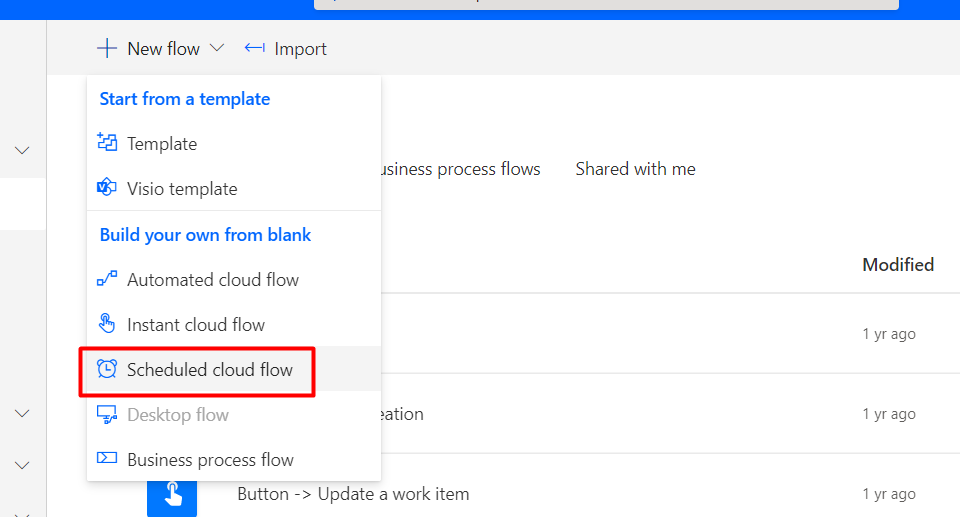Viewport: 960px width, 517px height.
Task: Click the Import button
Action: [x=285, y=48]
